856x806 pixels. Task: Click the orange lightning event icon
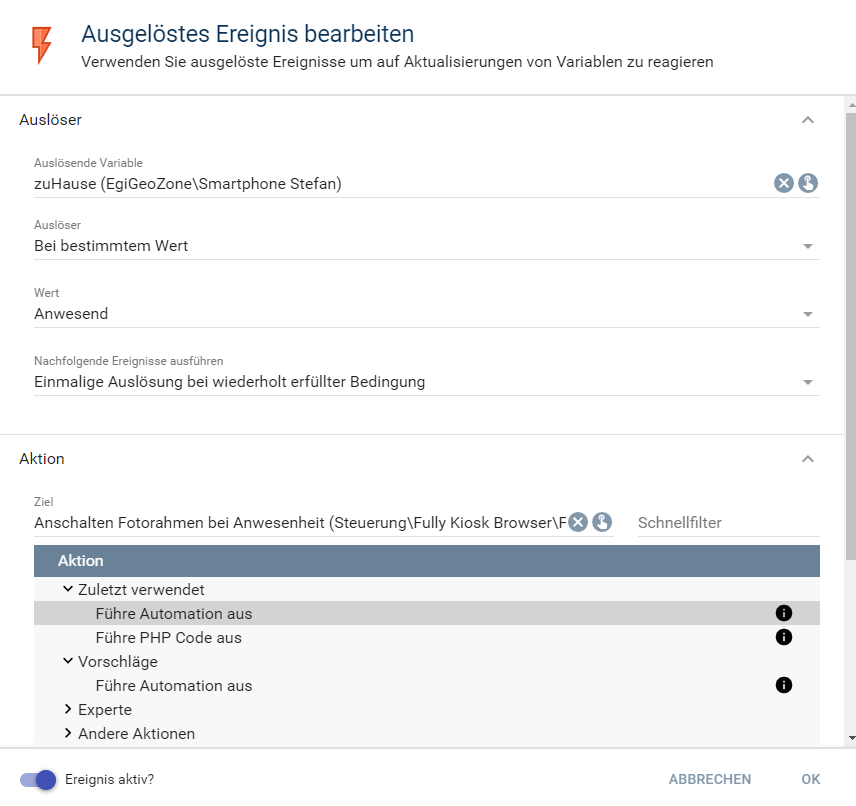pos(42,45)
